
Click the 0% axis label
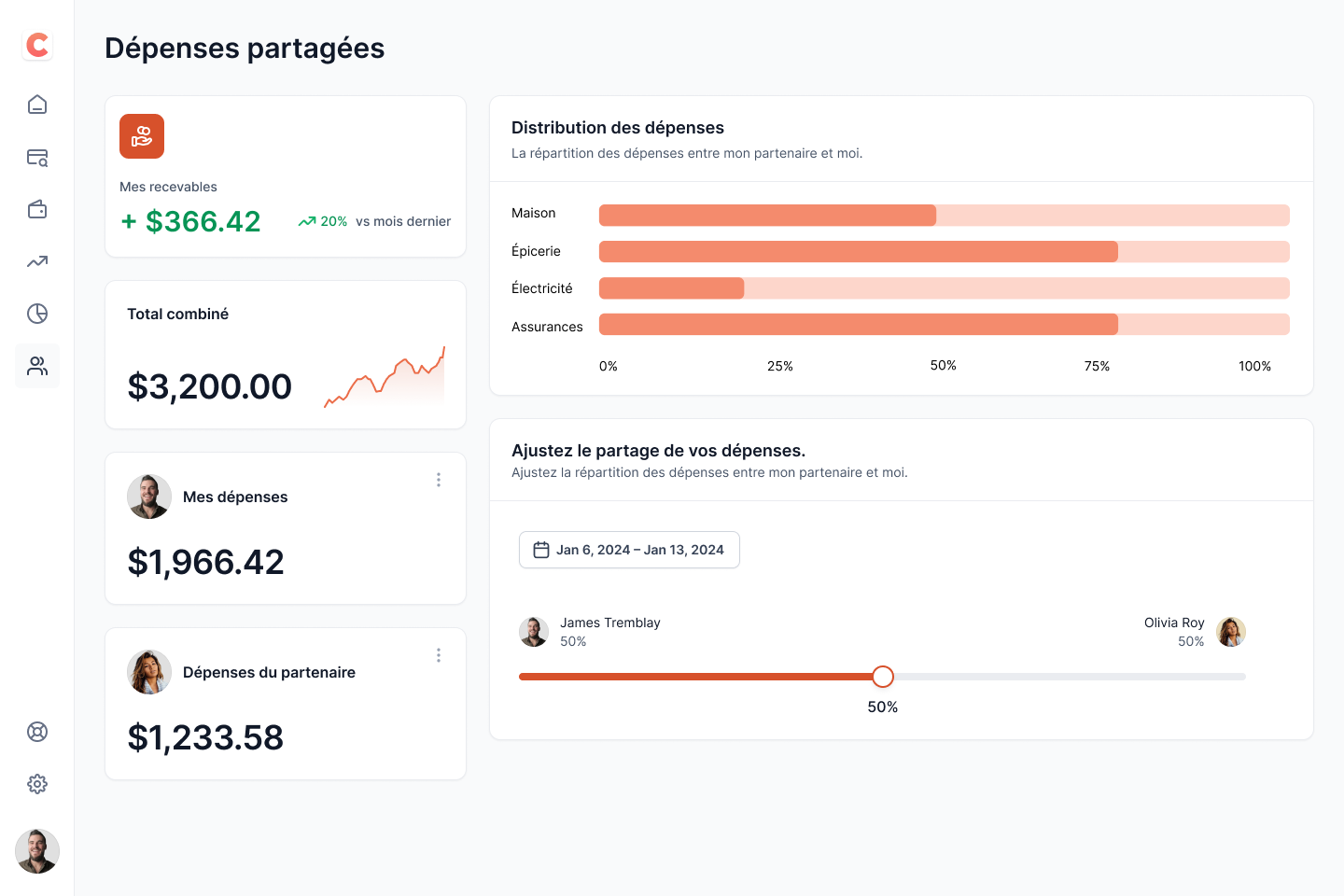click(609, 366)
